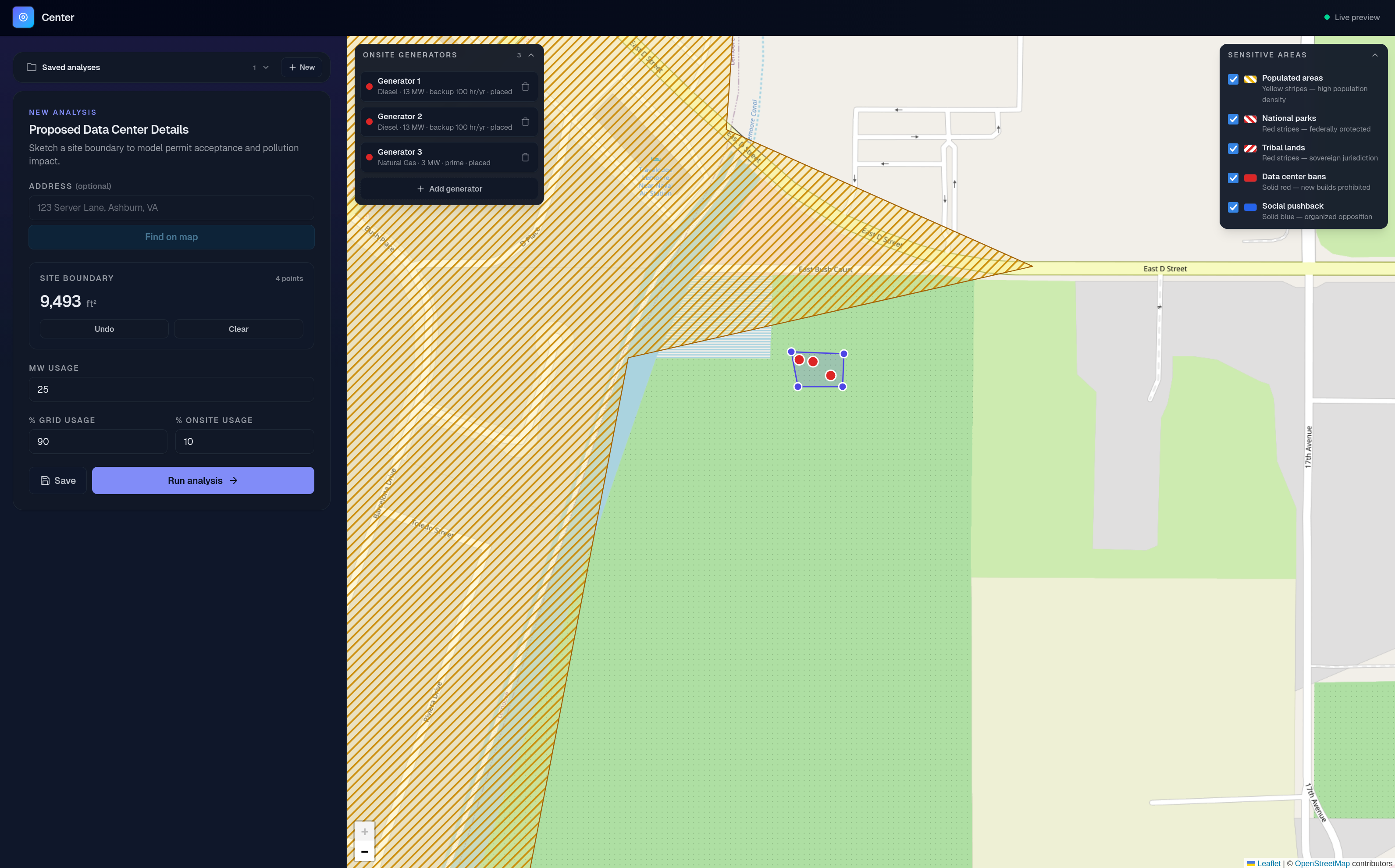1395x868 pixels.
Task: Collapse the Onsite Generators panel
Action: (531, 55)
